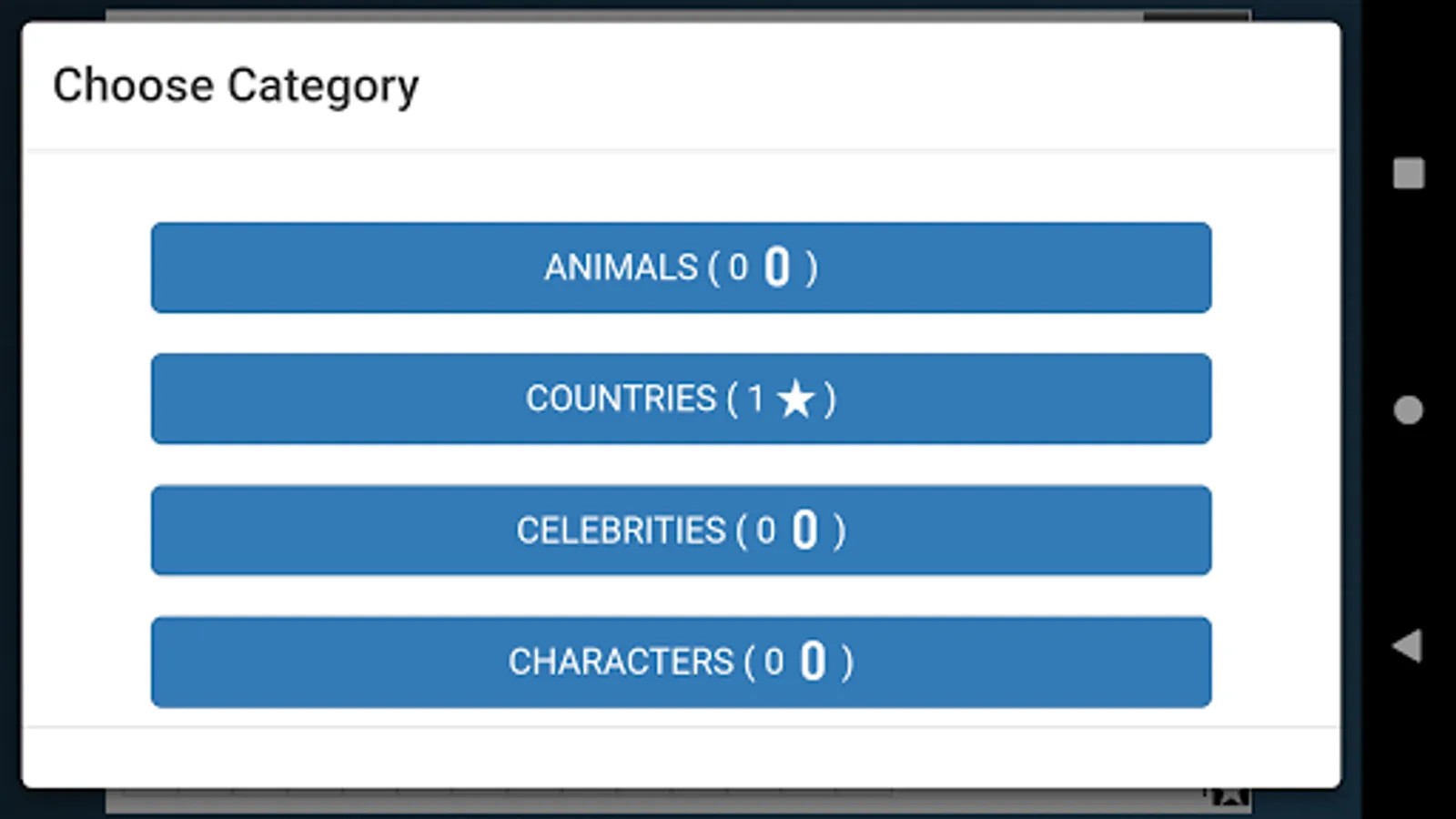Image resolution: width=1456 pixels, height=819 pixels.
Task: Click the empty footer below CHARACTERS button
Action: pos(681,757)
